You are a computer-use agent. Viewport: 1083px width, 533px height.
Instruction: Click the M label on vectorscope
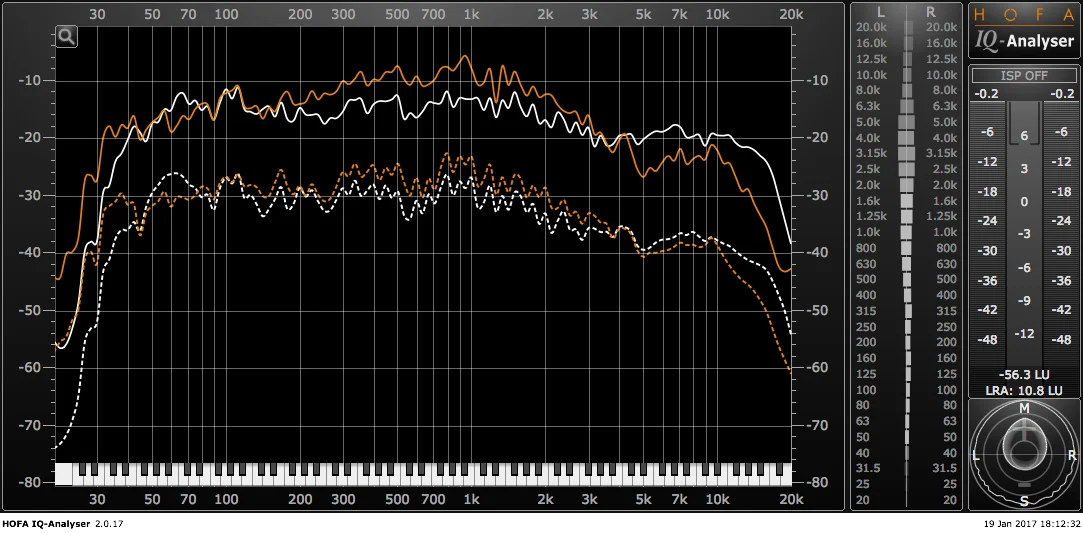point(1024,408)
